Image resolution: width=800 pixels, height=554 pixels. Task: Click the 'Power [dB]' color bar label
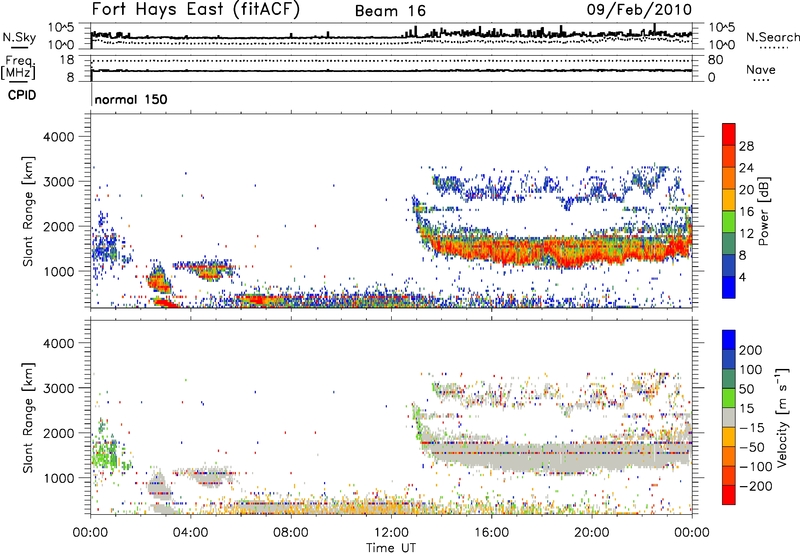tap(764, 211)
